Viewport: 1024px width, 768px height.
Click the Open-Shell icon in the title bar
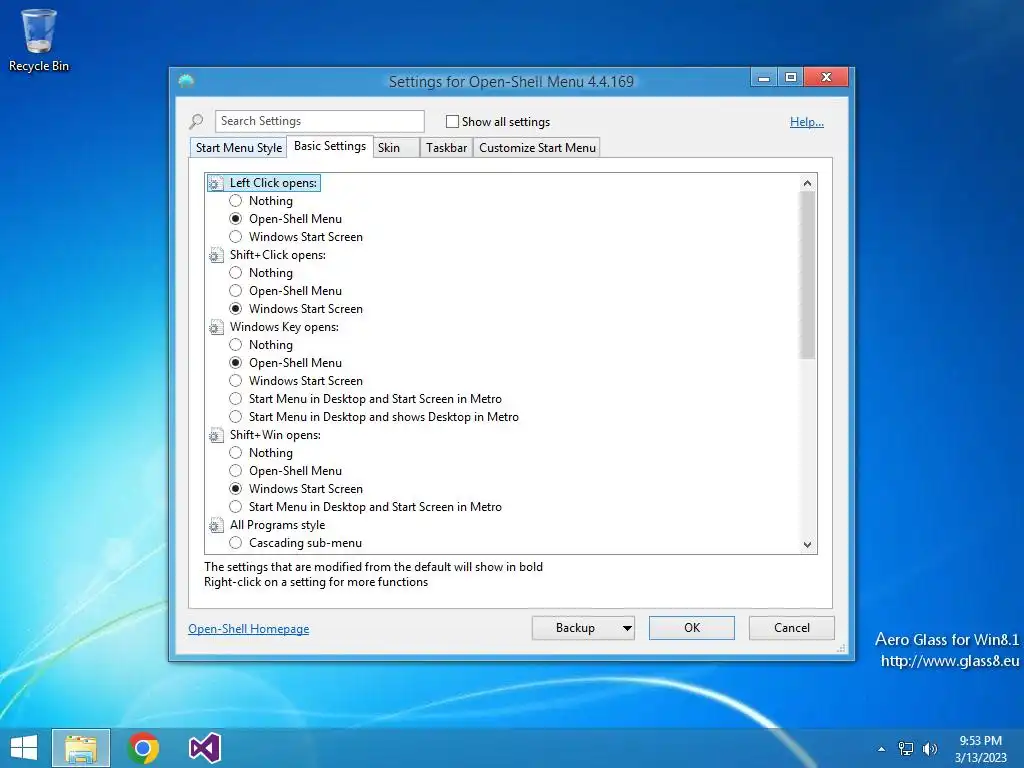pos(186,81)
